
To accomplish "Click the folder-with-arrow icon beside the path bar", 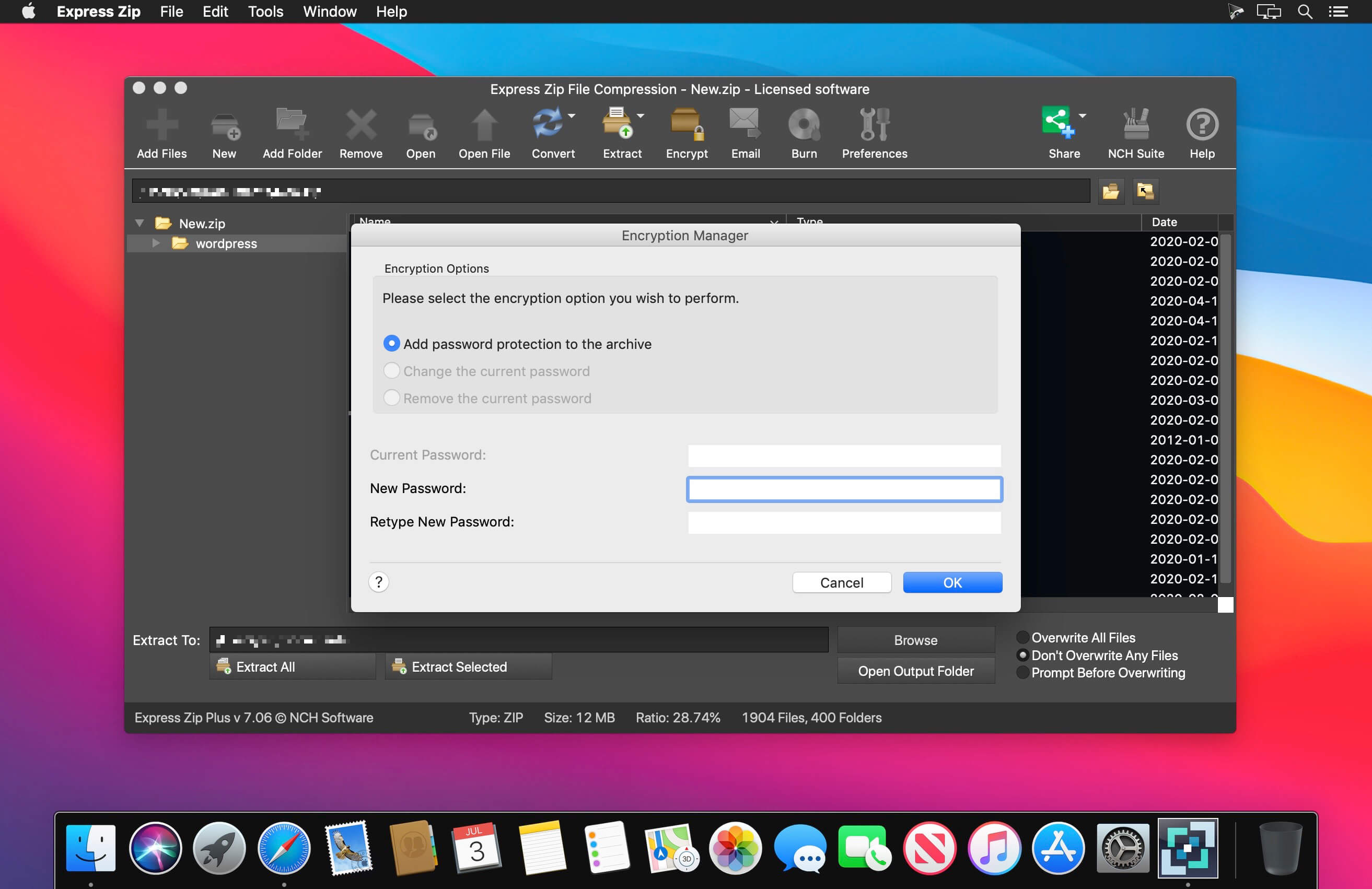I will [1145, 191].
